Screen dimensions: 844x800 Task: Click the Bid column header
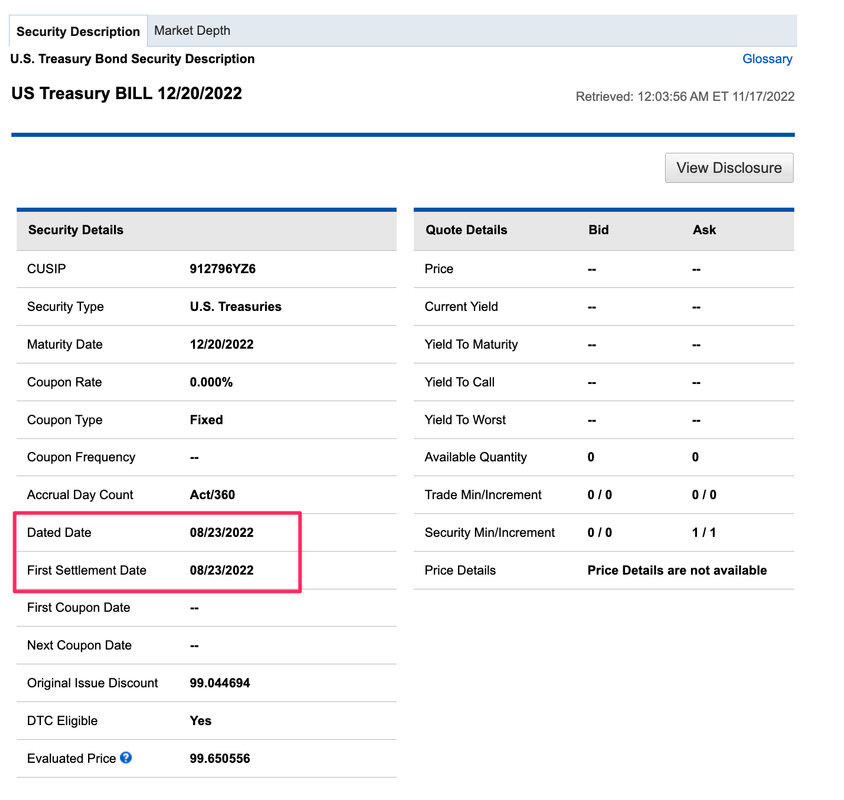[x=598, y=230]
